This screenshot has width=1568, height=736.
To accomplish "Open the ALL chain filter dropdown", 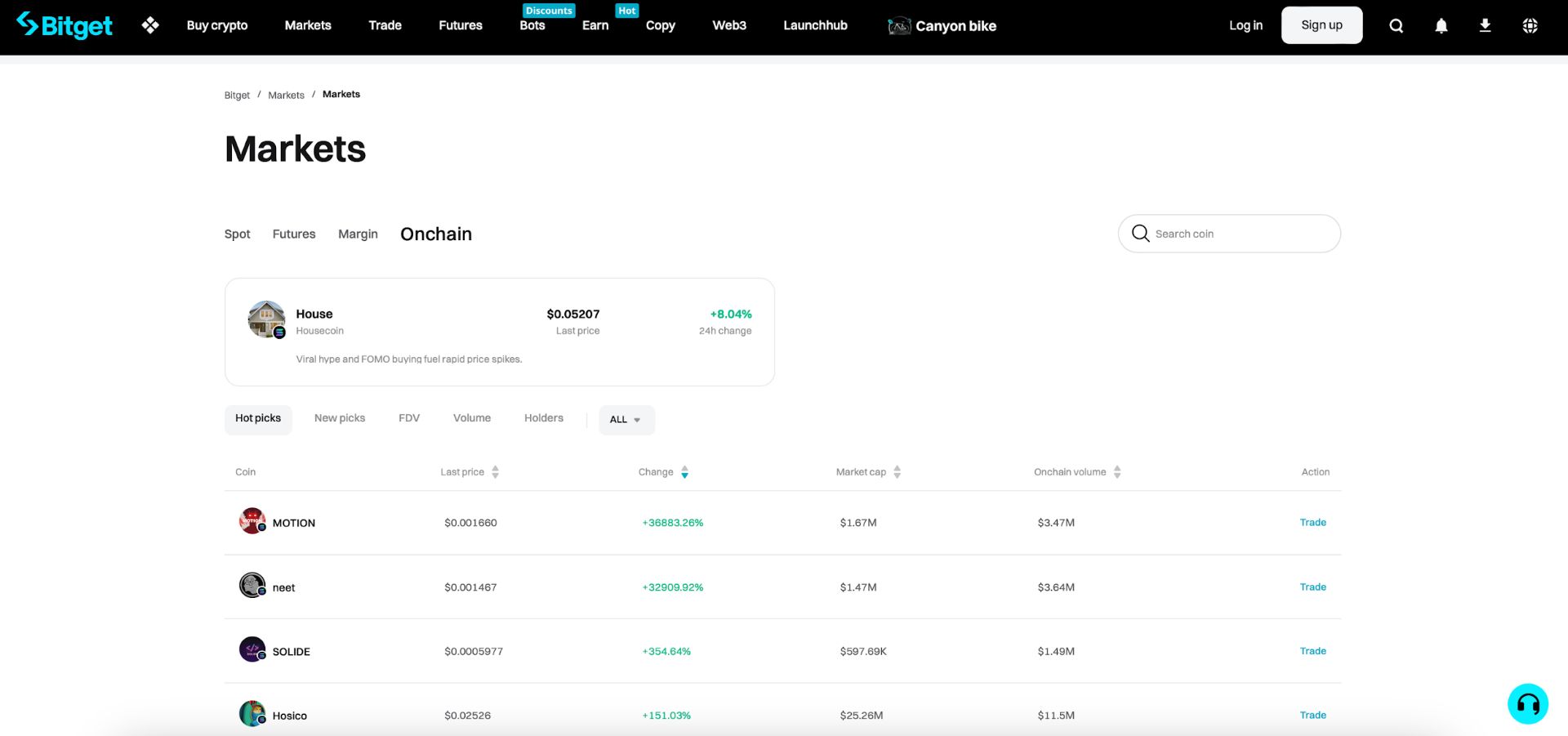I will tap(626, 420).
